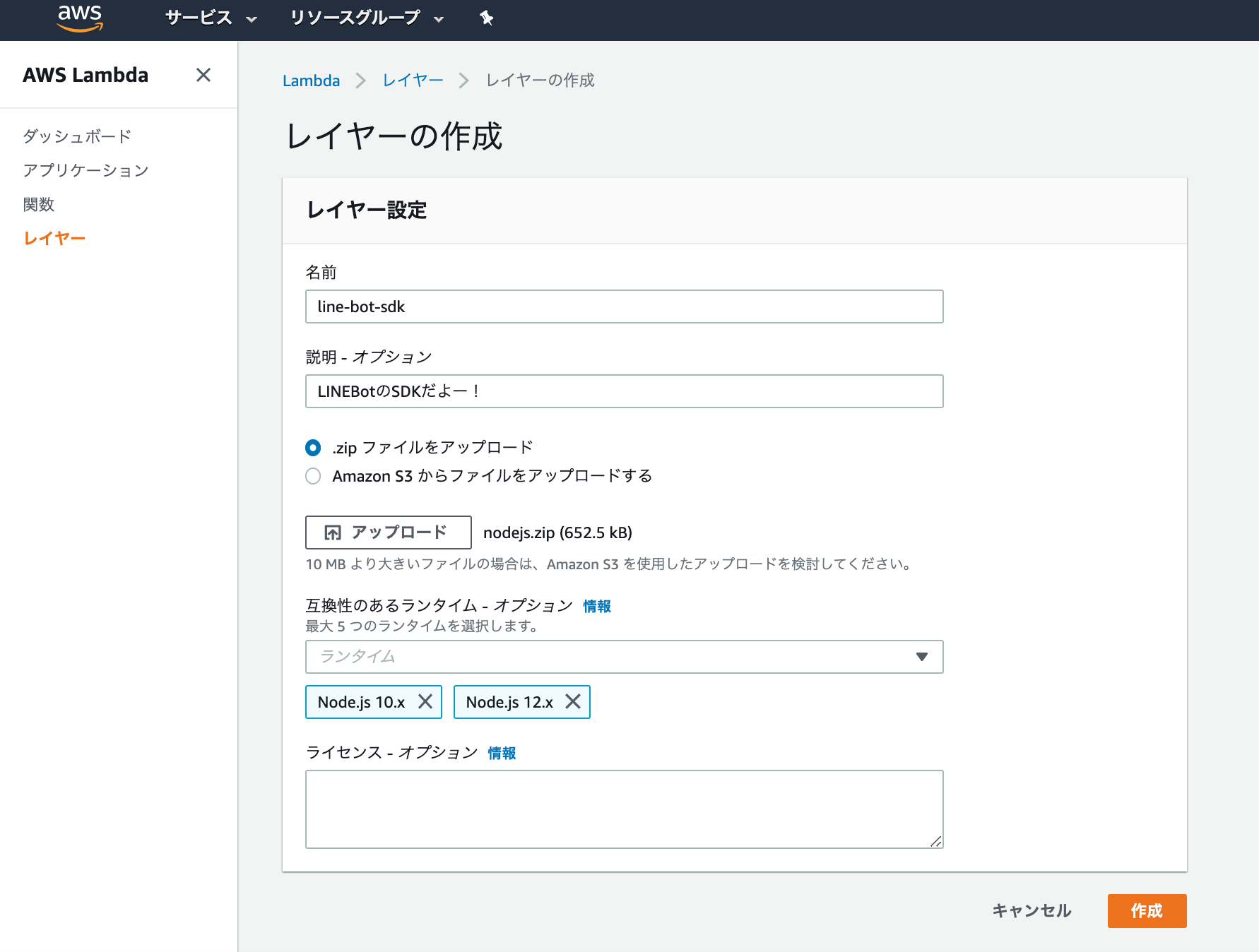Screen dimensions: 1259x952
Task: Click the upload icon in アップロード button
Action: [331, 532]
